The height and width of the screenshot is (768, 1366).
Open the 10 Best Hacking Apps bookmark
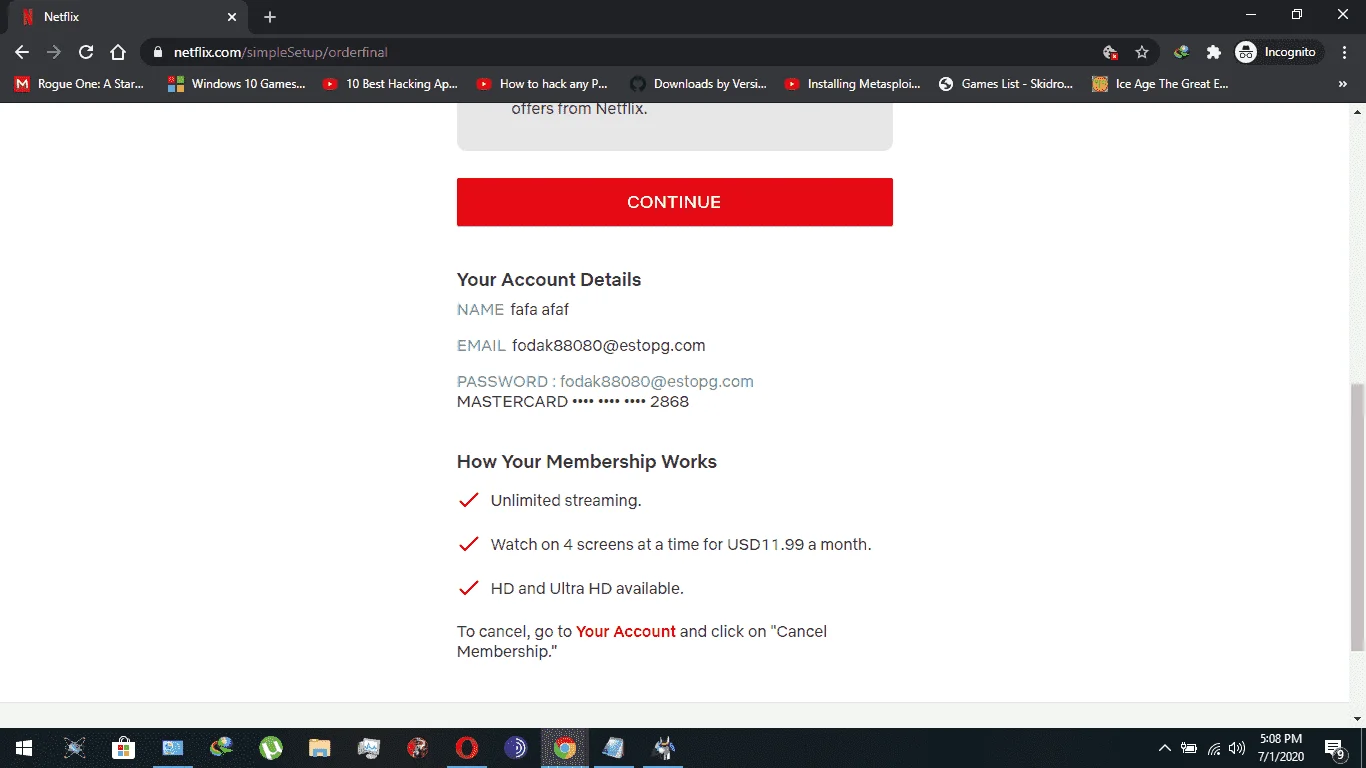390,84
